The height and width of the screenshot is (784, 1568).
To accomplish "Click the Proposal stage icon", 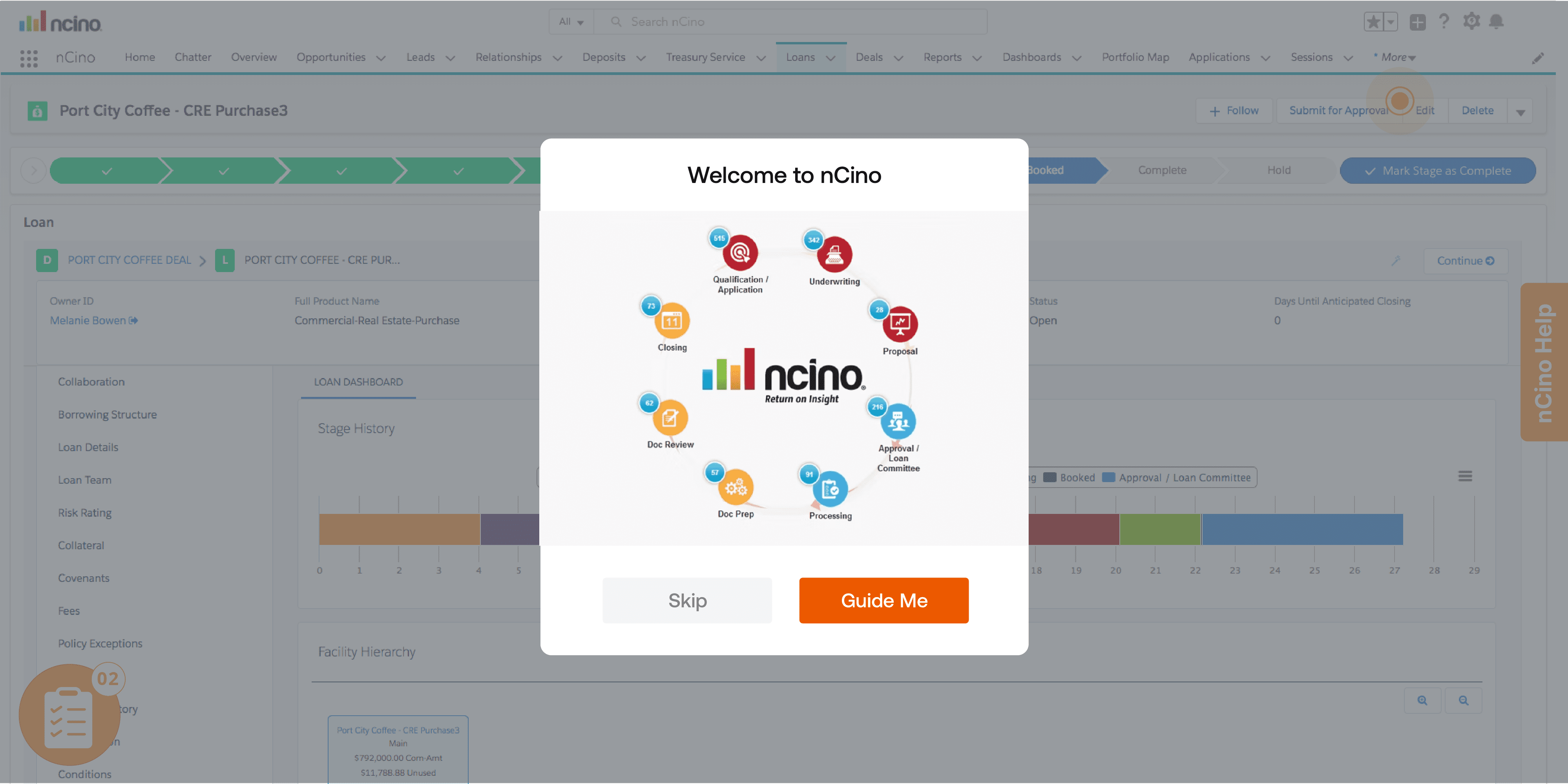I will click(x=900, y=324).
